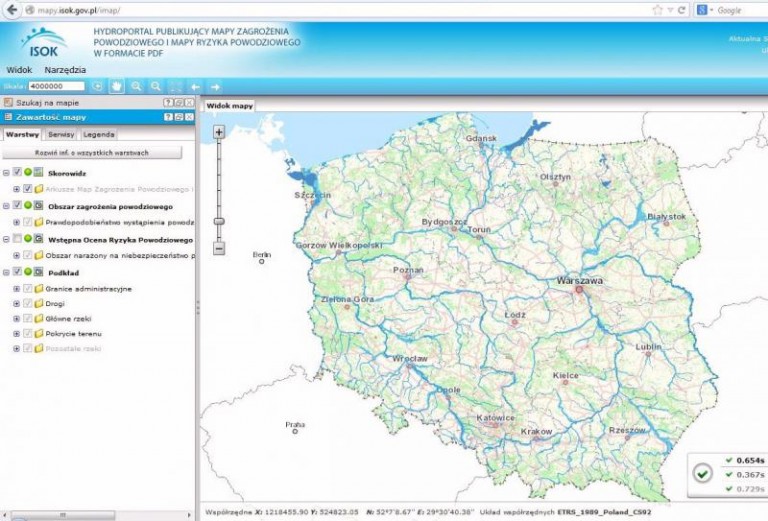Viewport: 768px width, 521px height.
Task: Select the first magnifier zoom tool
Action: click(137, 87)
